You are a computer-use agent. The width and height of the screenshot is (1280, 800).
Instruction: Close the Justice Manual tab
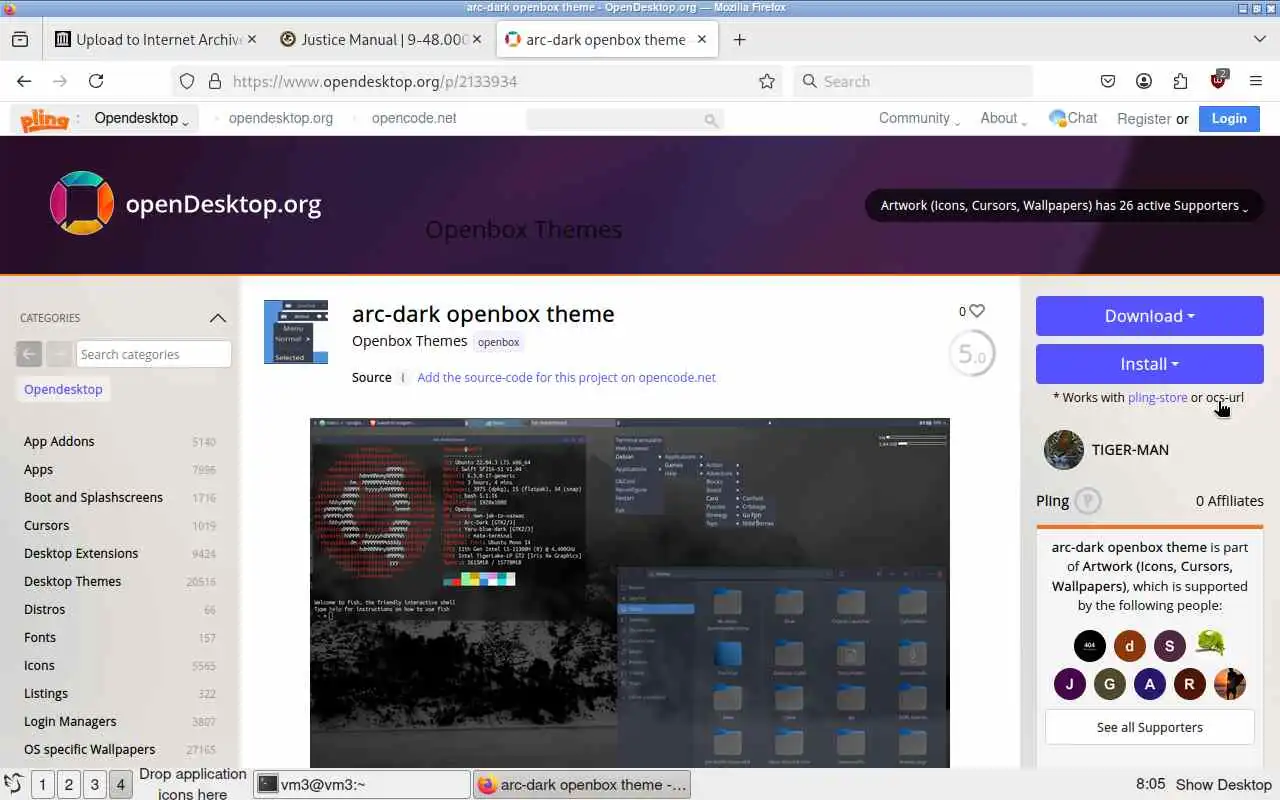476,39
